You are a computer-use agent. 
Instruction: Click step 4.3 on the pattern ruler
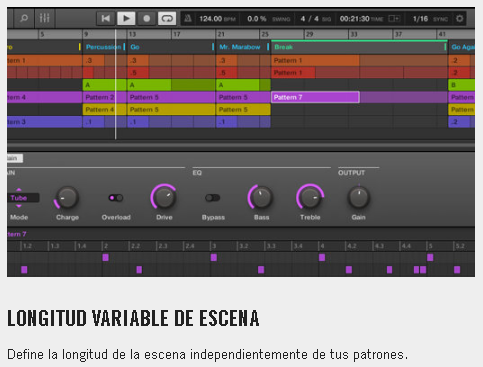coord(379,246)
